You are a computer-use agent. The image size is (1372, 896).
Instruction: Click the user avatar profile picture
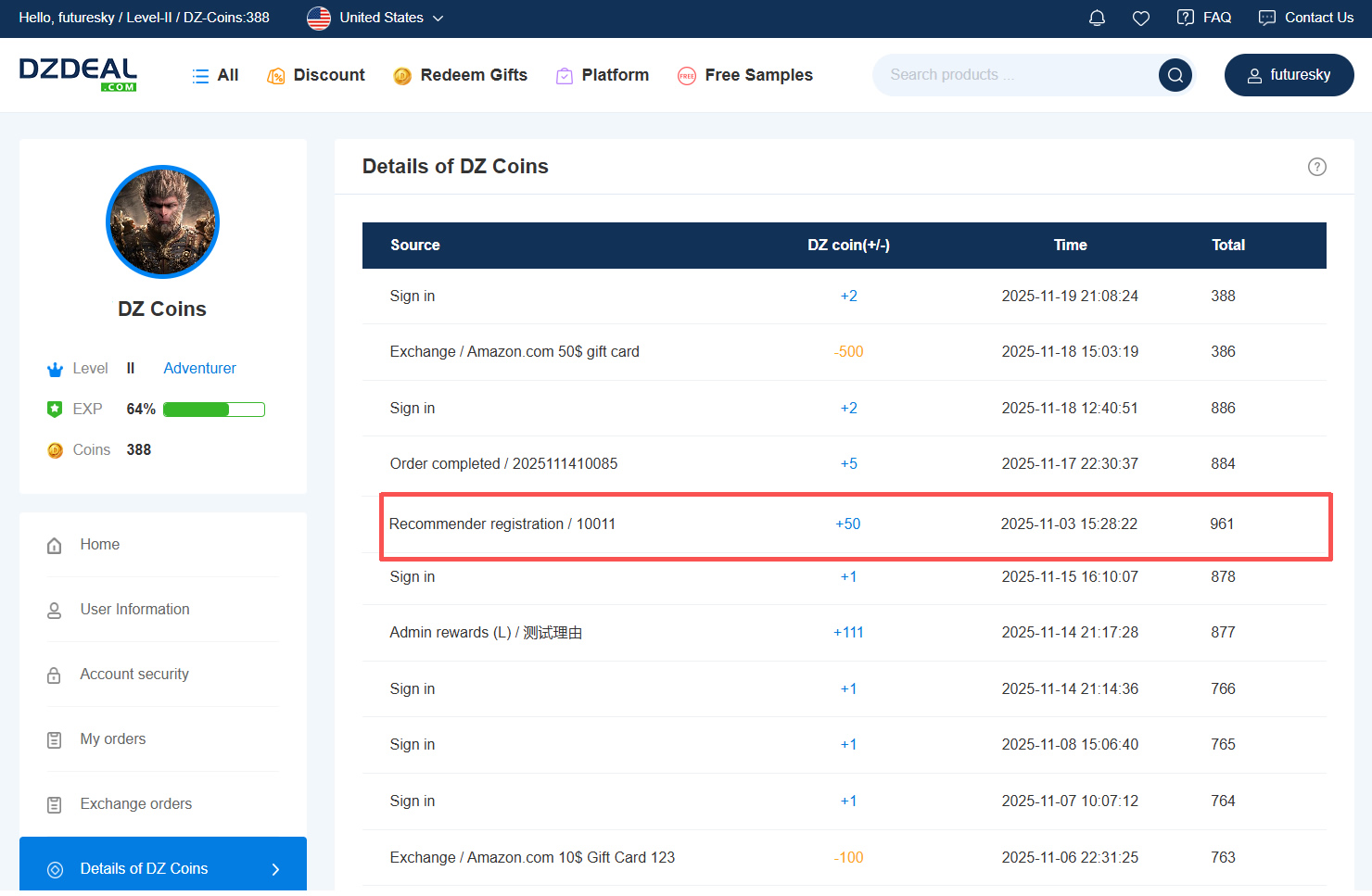click(162, 222)
